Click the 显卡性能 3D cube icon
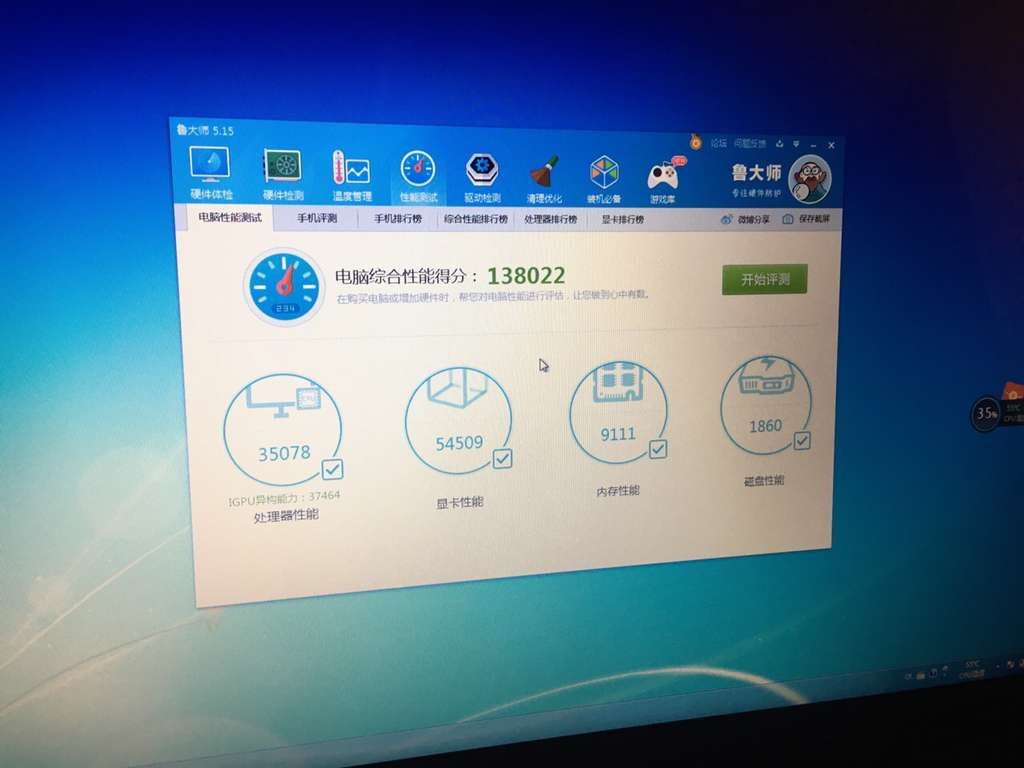This screenshot has height=768, width=1024. (458, 387)
